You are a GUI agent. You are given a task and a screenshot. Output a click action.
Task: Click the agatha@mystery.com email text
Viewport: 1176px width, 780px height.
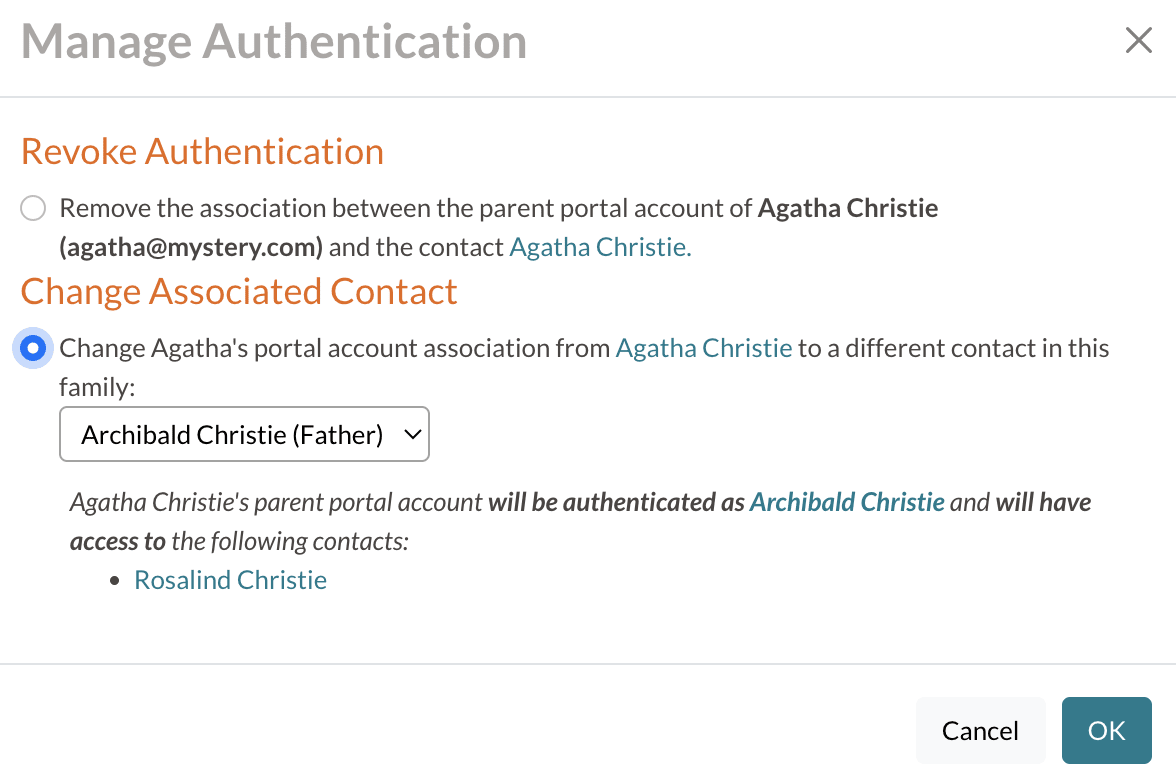pyautogui.click(x=191, y=247)
